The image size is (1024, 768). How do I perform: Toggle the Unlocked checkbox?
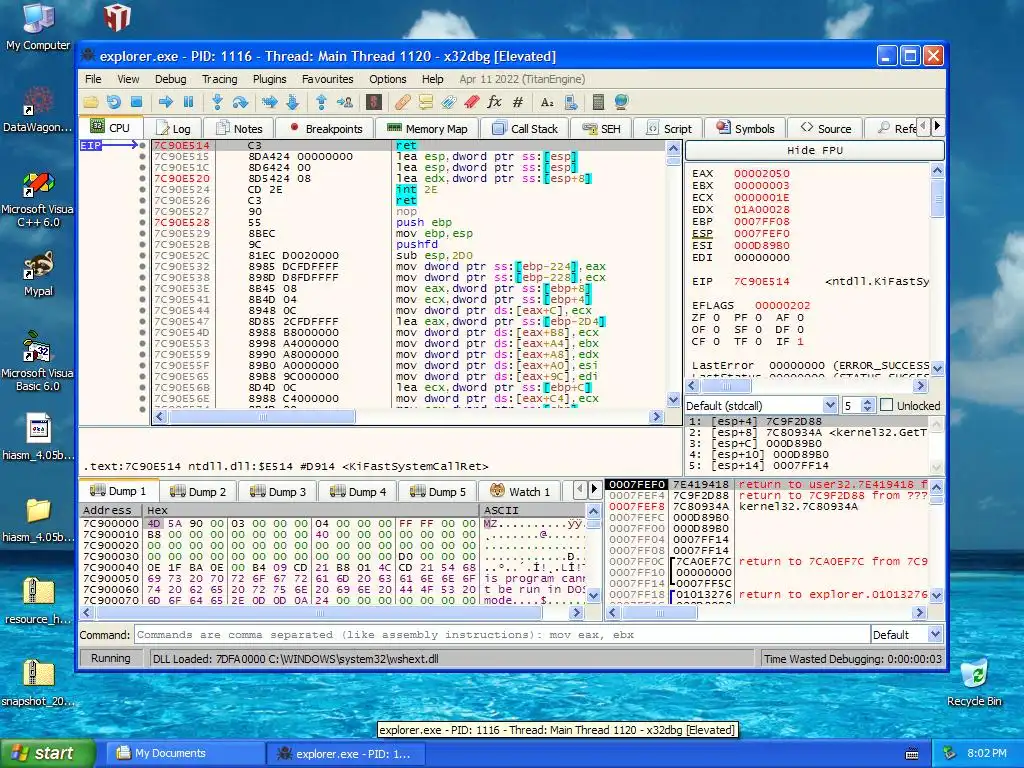(x=886, y=406)
